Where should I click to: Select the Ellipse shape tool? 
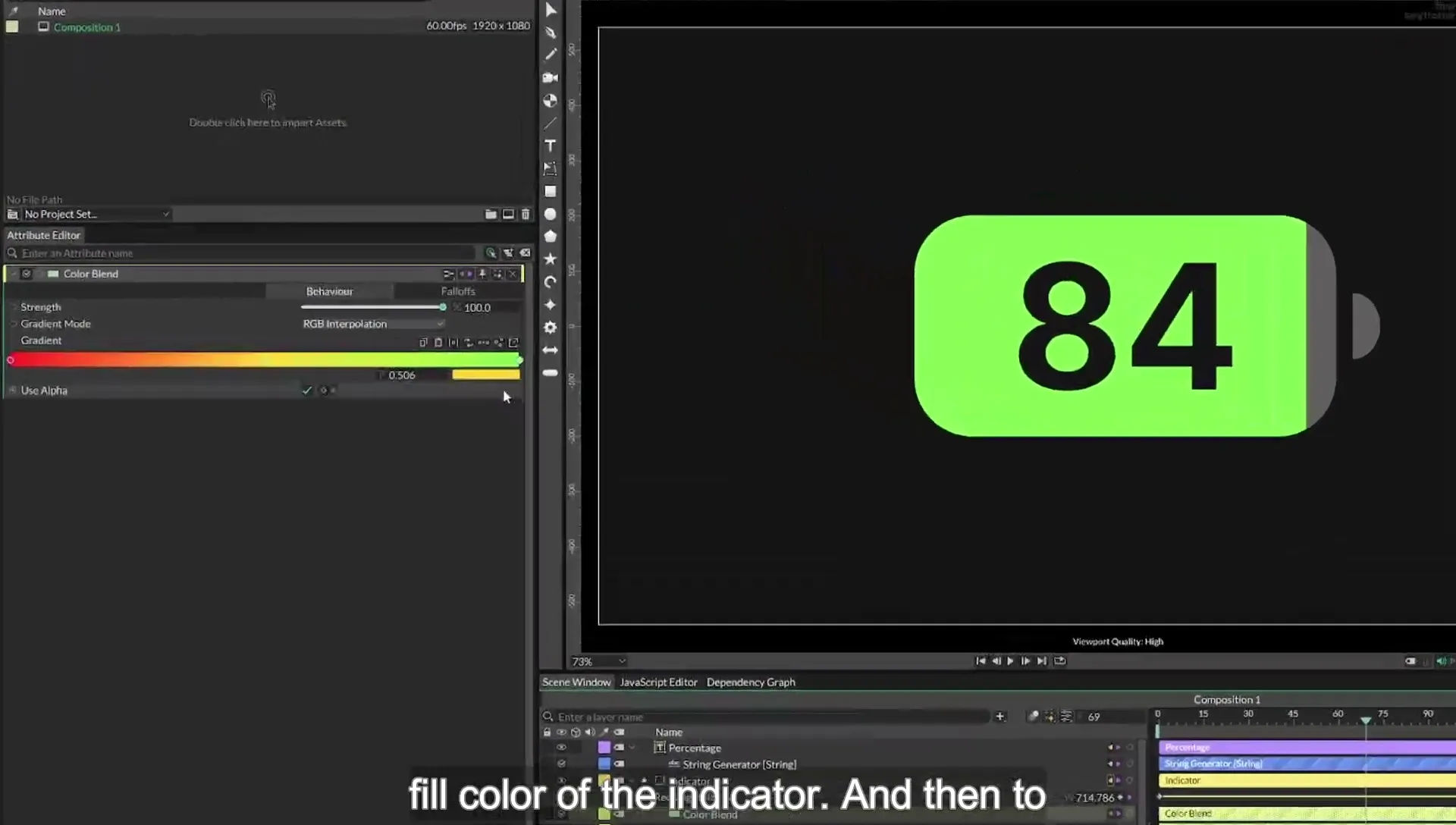click(551, 214)
